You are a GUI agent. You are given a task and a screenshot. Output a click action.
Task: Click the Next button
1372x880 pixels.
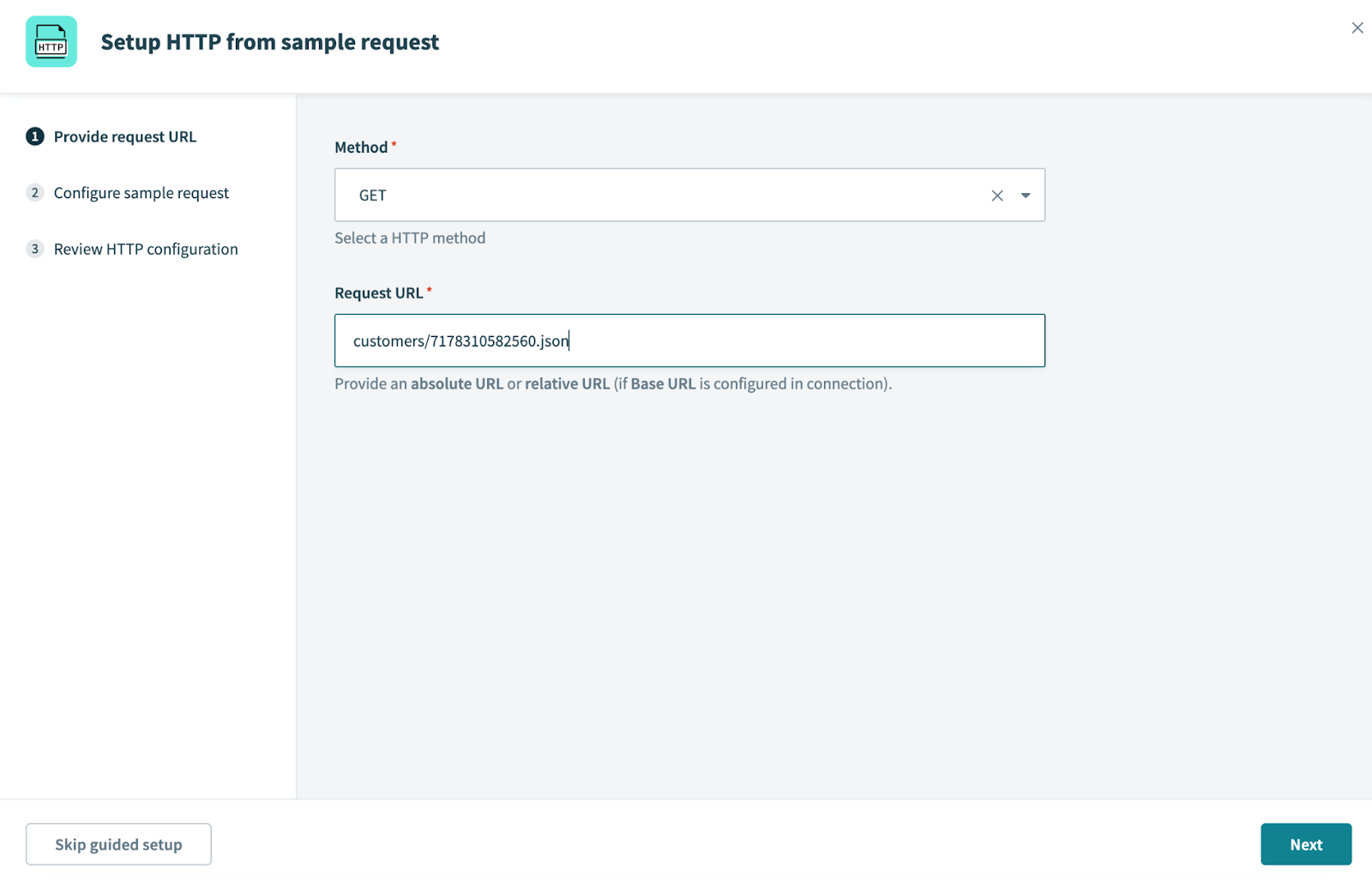pos(1305,844)
